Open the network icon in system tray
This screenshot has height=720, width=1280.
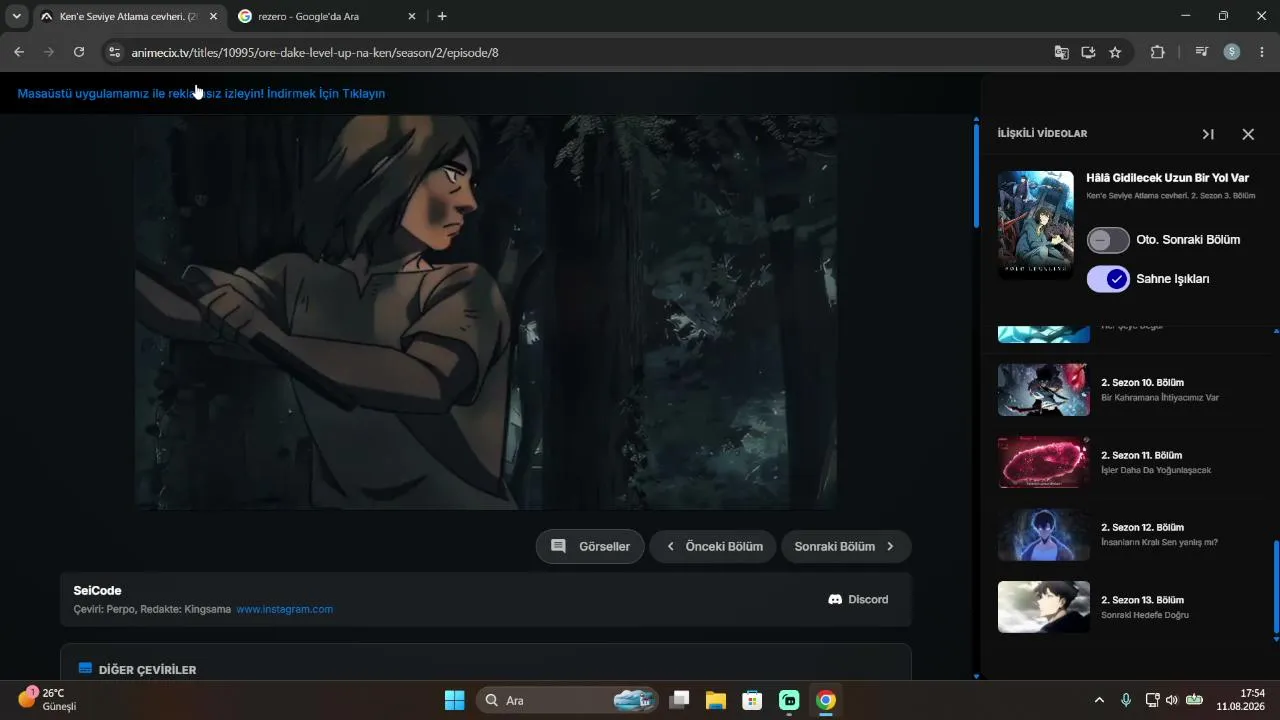click(1152, 700)
